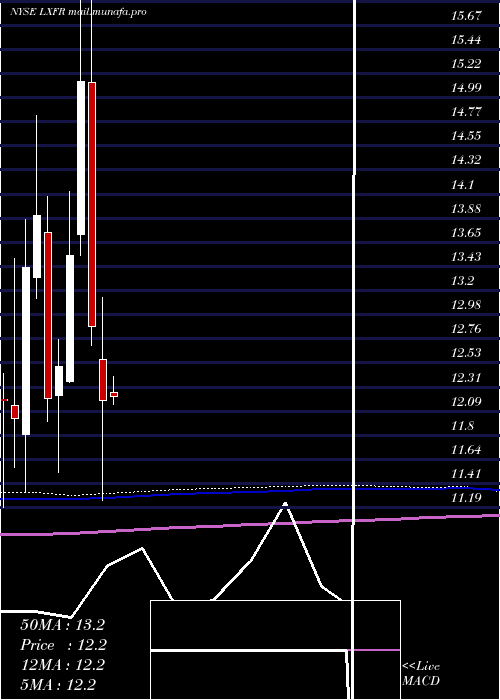Click the 15.67 price axis label
This screenshot has height=700, width=500.
[466, 16]
